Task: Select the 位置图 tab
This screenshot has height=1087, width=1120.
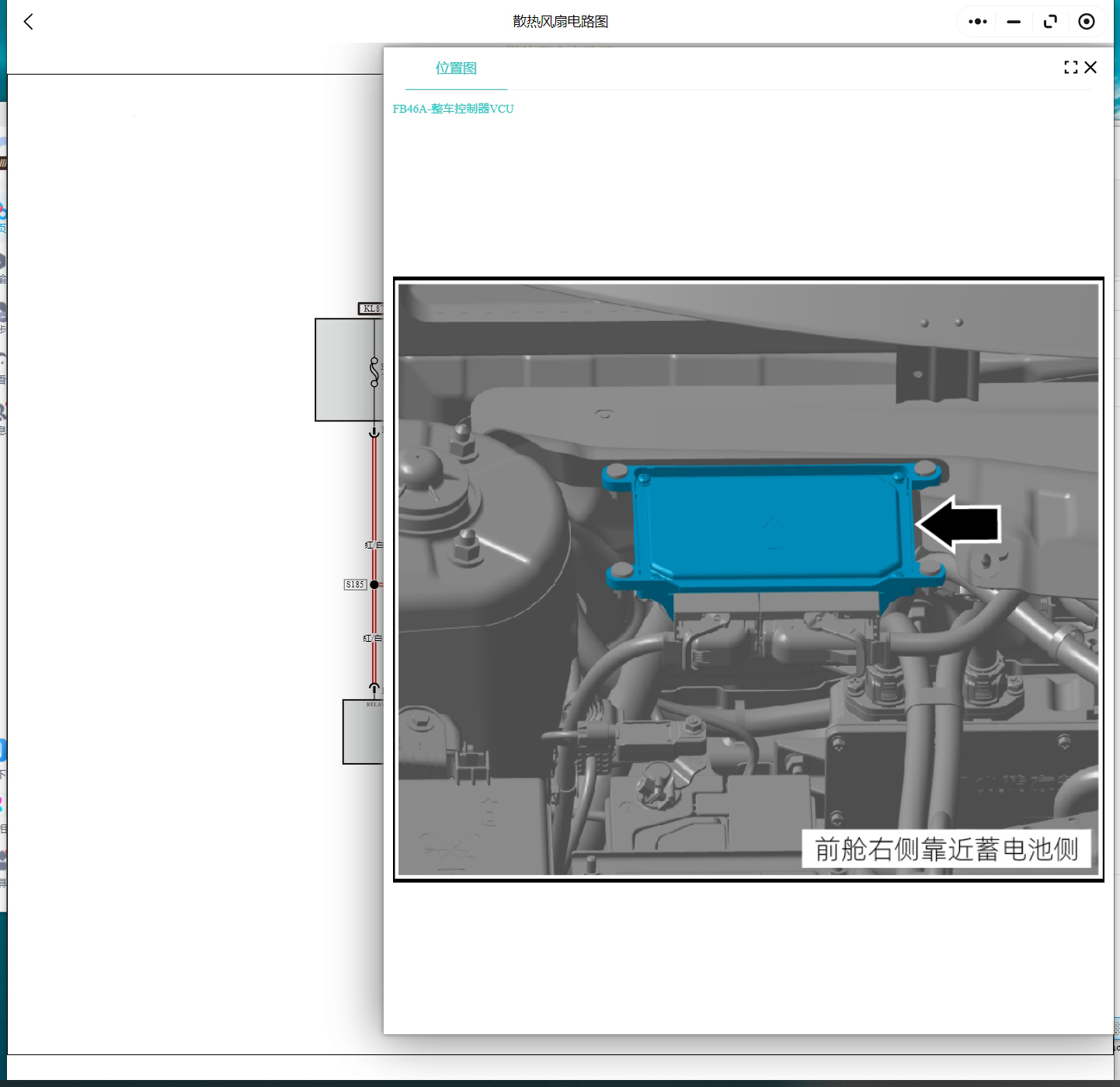Action: (x=456, y=68)
